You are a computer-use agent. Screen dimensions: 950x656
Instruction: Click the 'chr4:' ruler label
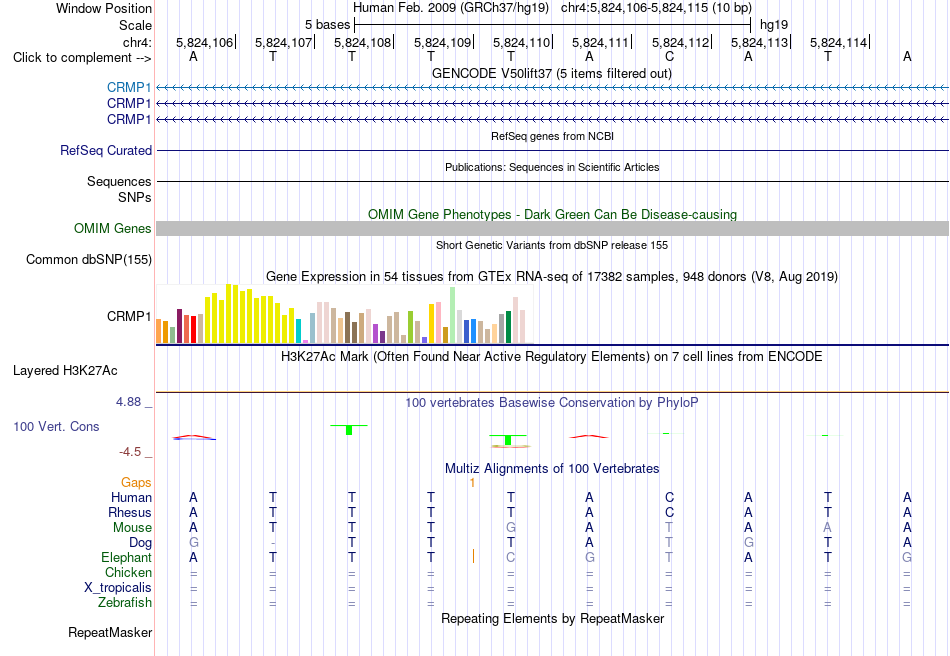137,42
